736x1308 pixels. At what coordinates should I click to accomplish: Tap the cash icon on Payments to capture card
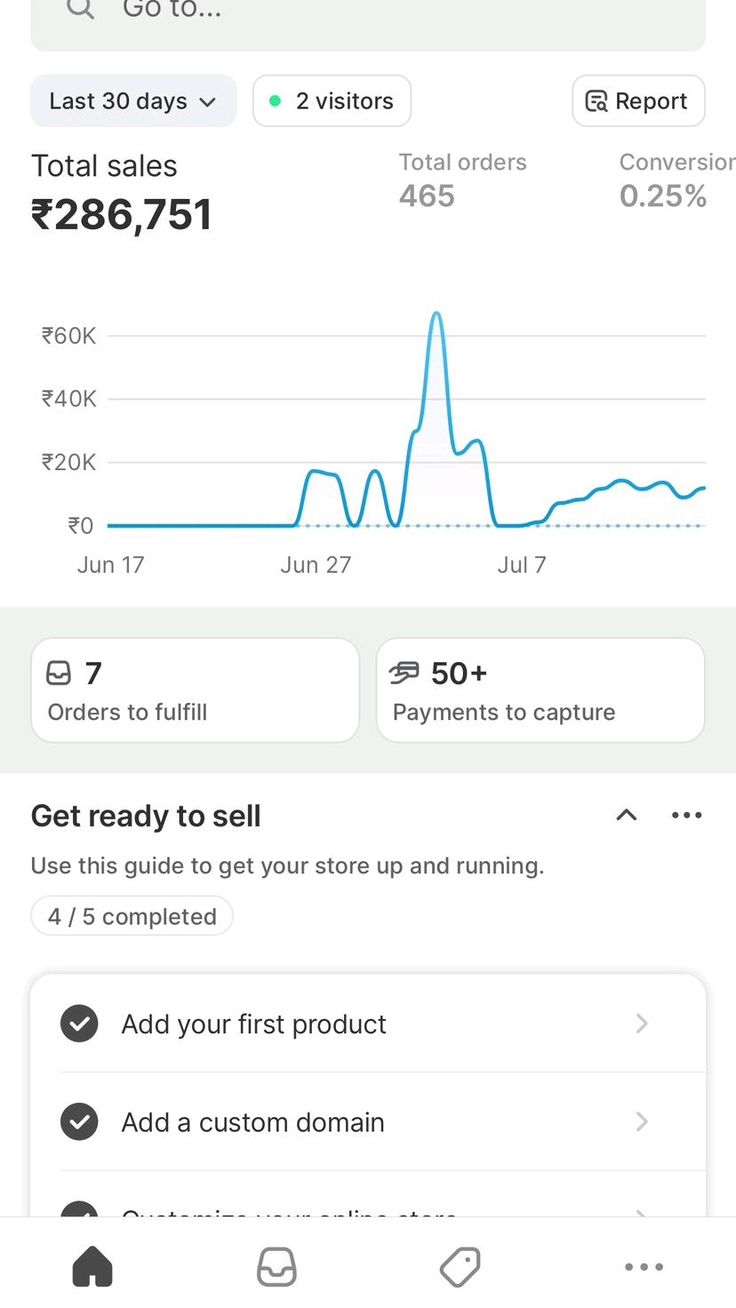(404, 674)
